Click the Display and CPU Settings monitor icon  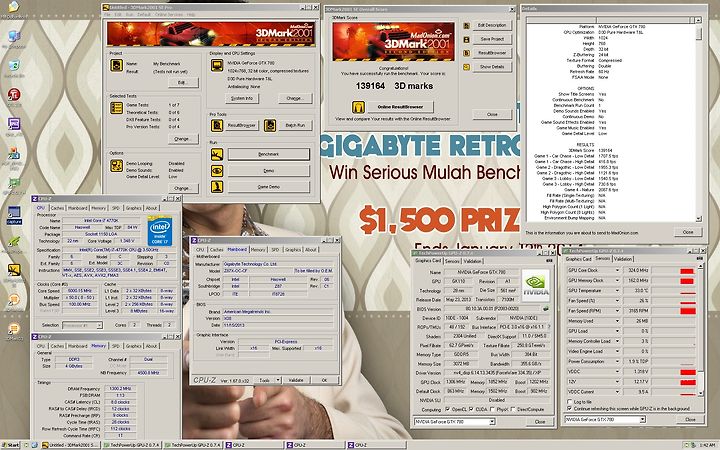coord(217,65)
